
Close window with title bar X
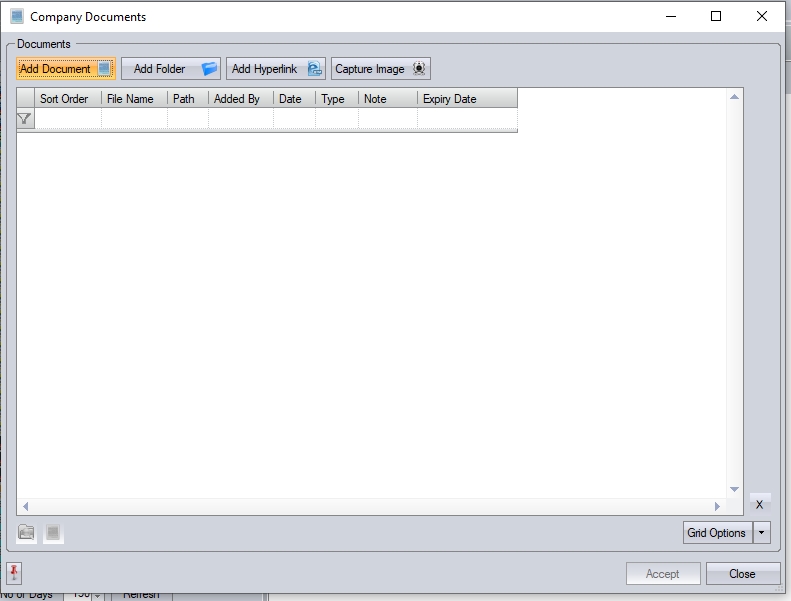click(x=762, y=16)
